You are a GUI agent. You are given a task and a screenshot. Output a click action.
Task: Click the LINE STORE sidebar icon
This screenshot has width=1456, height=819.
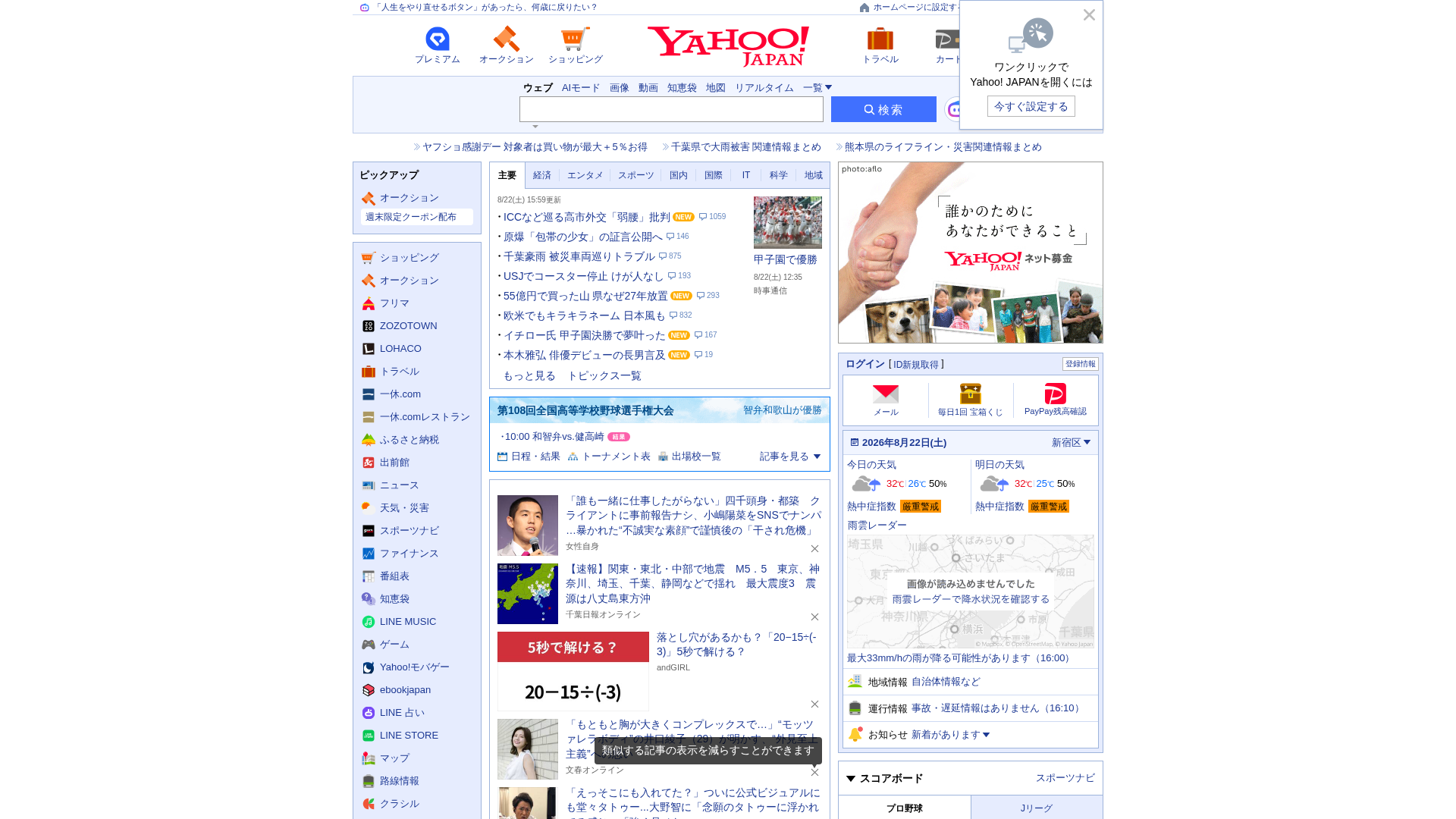tap(369, 736)
